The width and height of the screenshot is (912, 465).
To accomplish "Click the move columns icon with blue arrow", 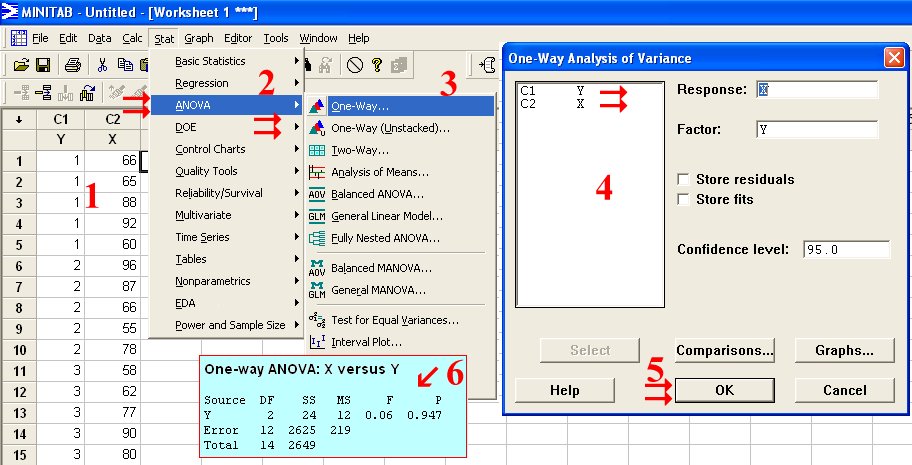I will click(x=87, y=92).
